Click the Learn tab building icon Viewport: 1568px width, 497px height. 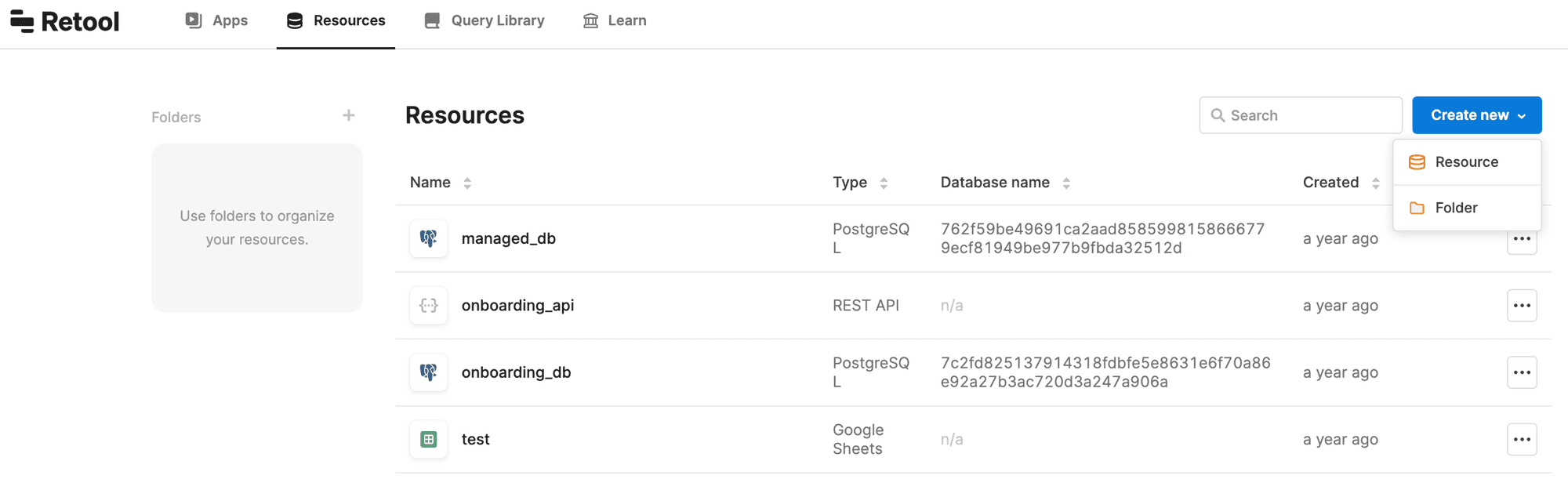click(x=590, y=21)
